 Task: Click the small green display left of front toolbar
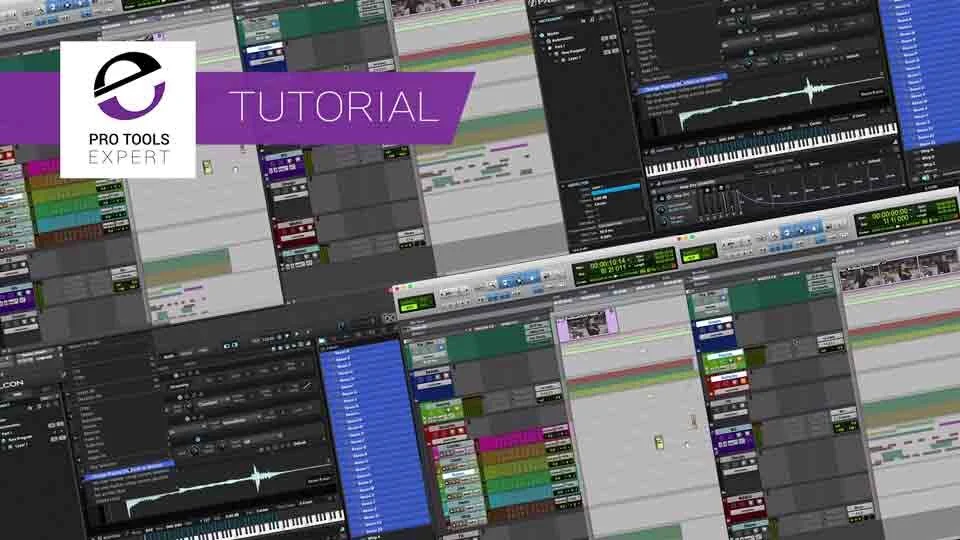click(416, 302)
